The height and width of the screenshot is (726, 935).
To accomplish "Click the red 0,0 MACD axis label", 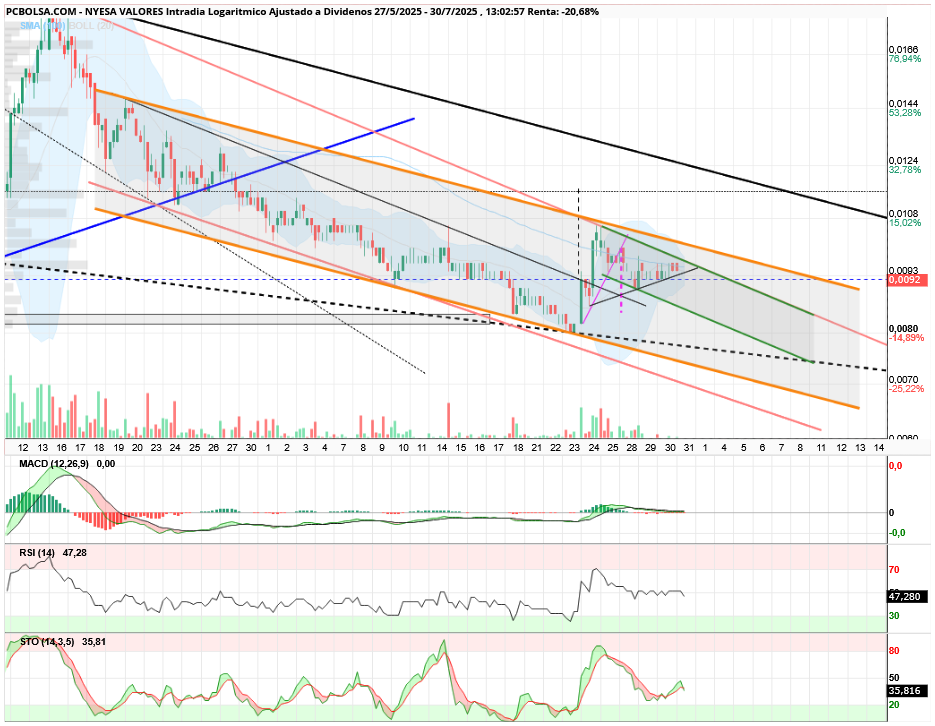I will [x=895, y=466].
